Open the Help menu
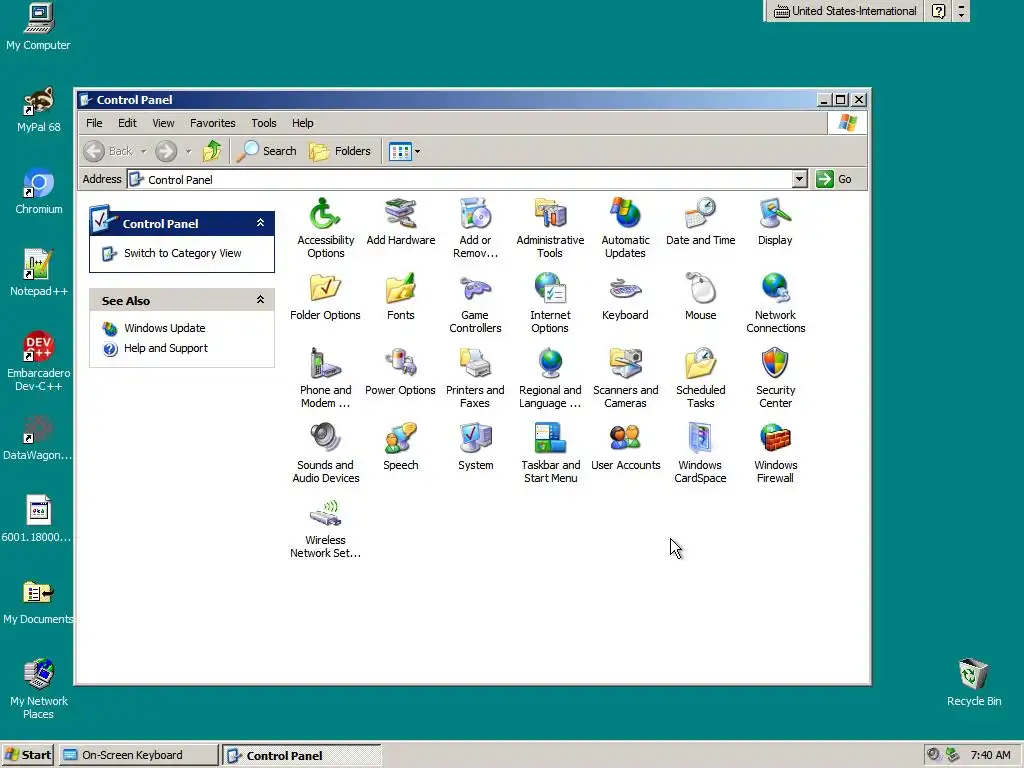This screenshot has height=768, width=1024. [x=302, y=123]
